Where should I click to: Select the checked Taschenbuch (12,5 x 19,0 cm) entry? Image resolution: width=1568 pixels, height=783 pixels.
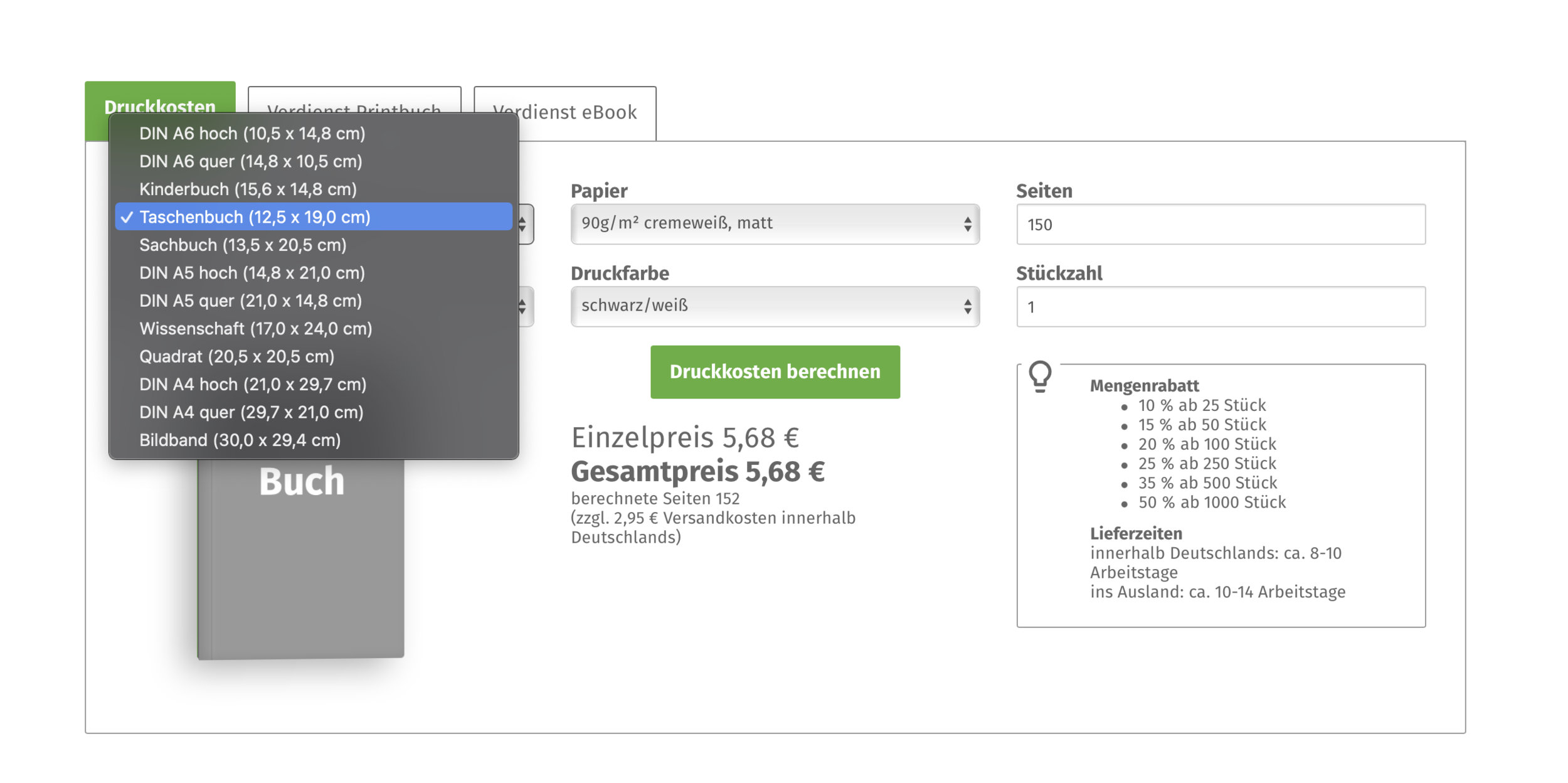click(x=314, y=217)
